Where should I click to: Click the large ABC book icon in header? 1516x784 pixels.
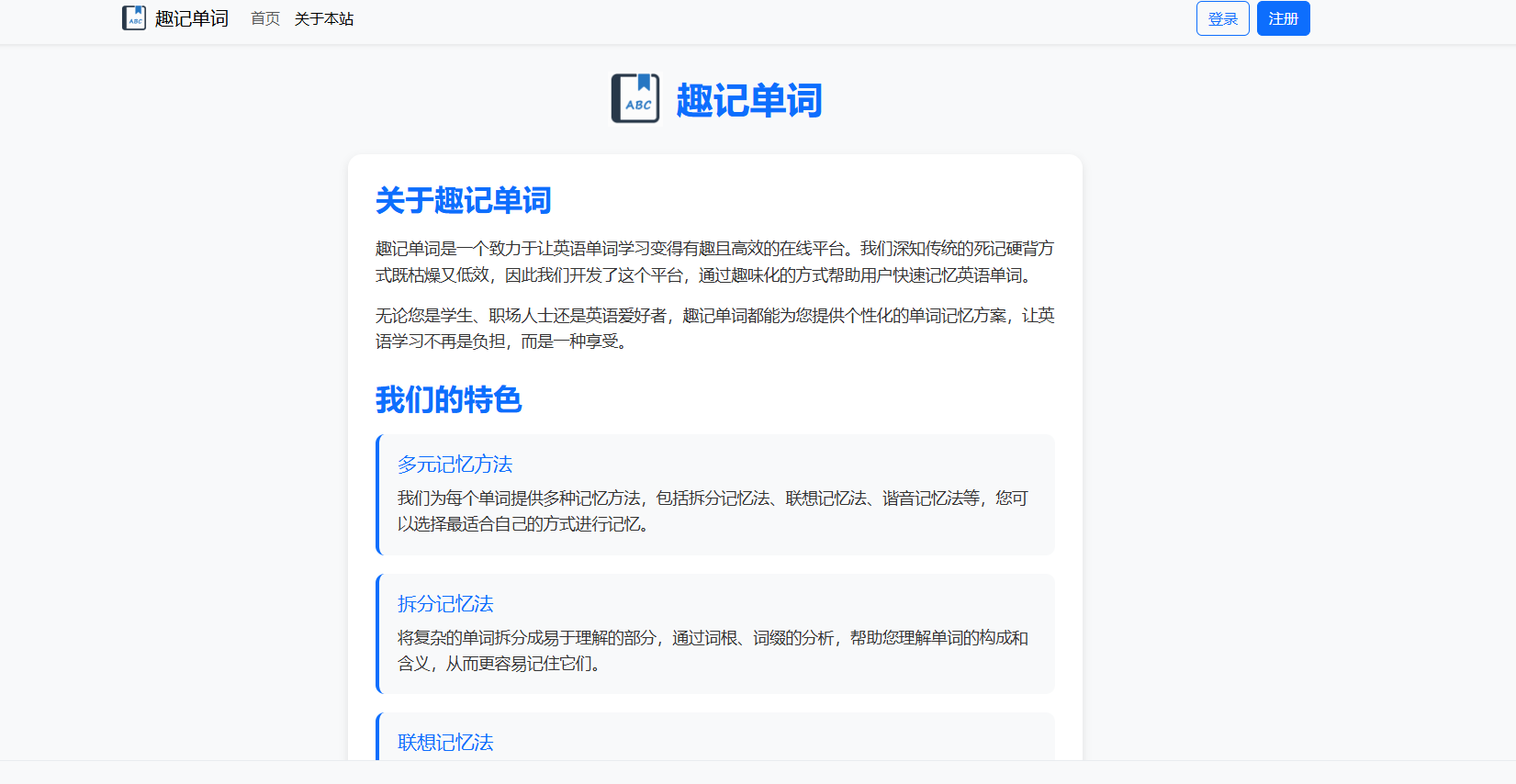pos(635,98)
